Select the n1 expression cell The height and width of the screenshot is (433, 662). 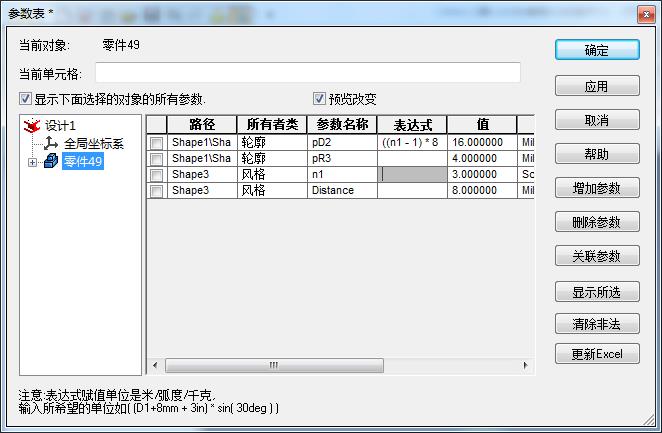click(412, 175)
